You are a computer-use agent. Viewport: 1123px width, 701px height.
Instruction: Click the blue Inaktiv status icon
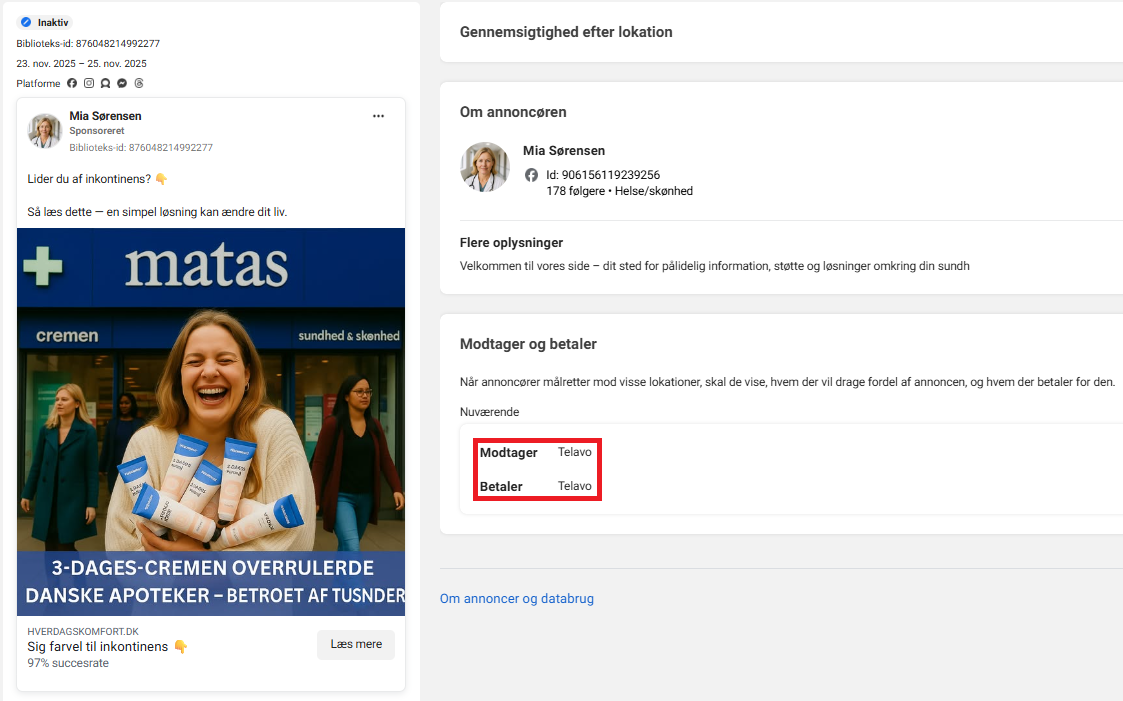[x=26, y=22]
